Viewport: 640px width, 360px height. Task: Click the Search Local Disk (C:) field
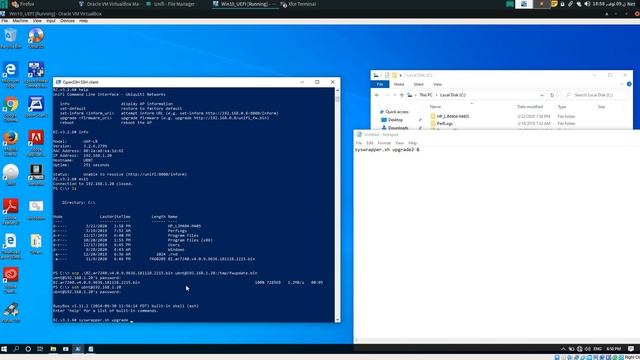(596, 95)
